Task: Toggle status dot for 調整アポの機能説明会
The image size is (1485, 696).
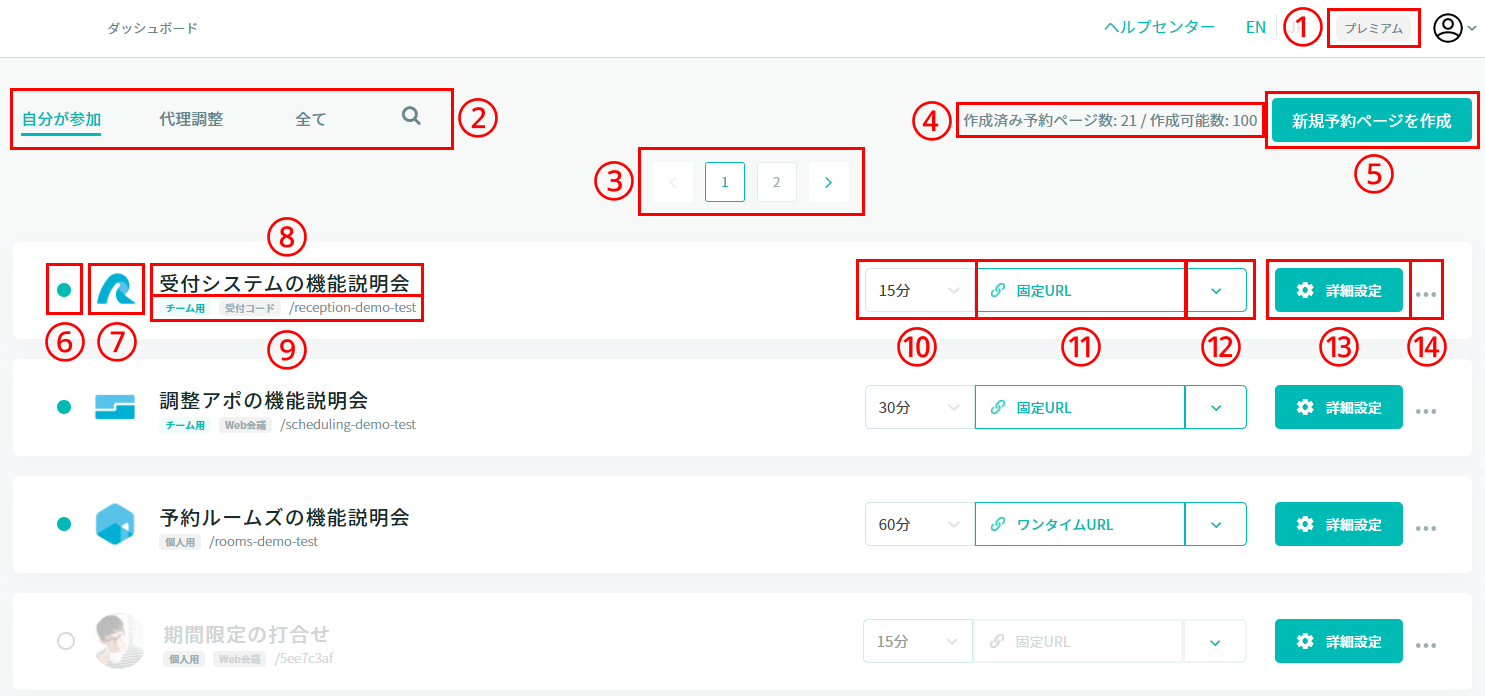Action: [x=64, y=407]
